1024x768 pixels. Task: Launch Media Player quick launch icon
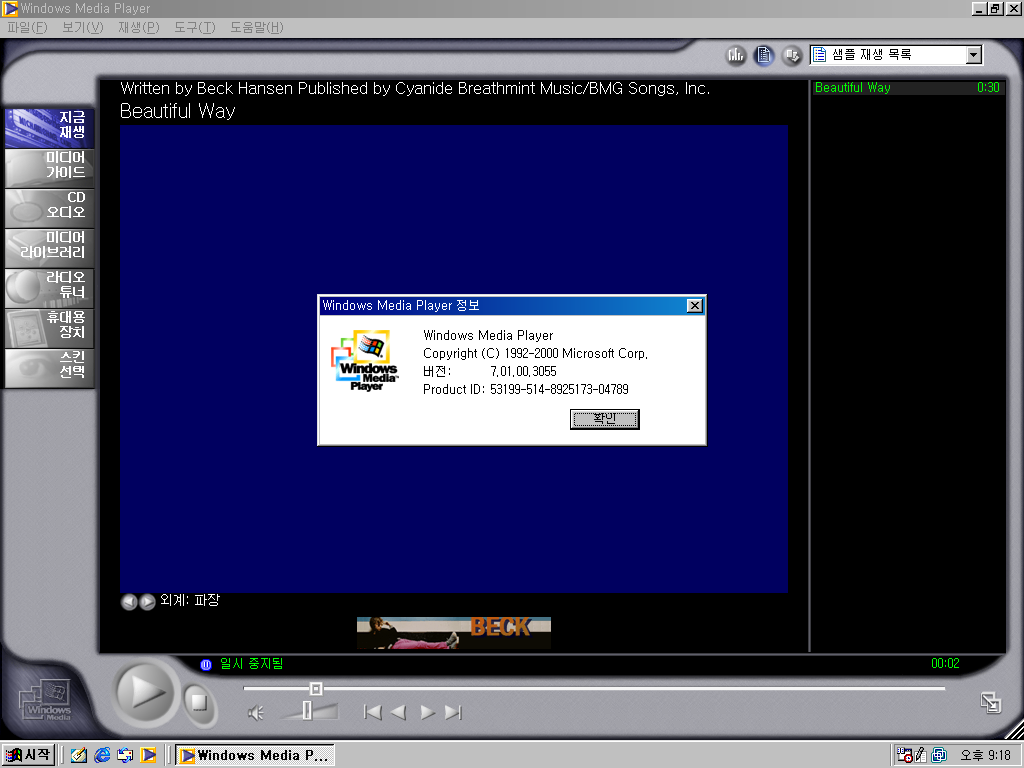pos(148,756)
